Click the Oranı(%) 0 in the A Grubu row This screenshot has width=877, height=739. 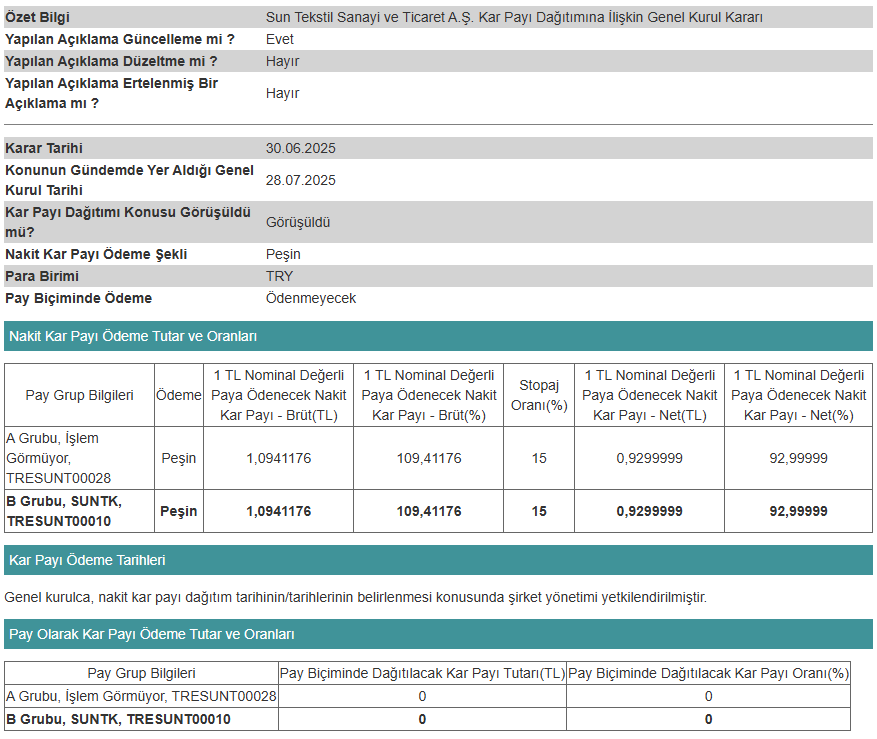pyautogui.click(x=709, y=696)
